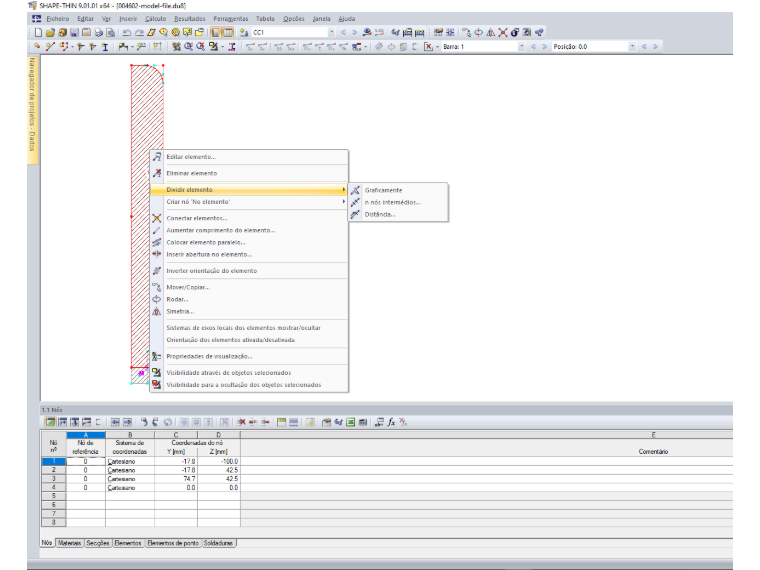Open the CC1 load case dropdown
The image size is (760, 570).
point(332,32)
